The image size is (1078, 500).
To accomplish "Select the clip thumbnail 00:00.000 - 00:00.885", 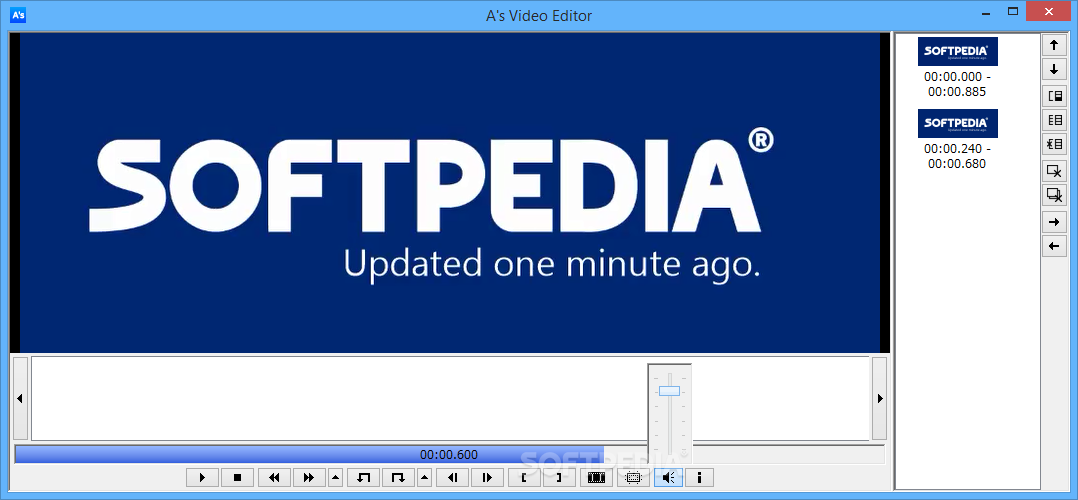I will [957, 52].
